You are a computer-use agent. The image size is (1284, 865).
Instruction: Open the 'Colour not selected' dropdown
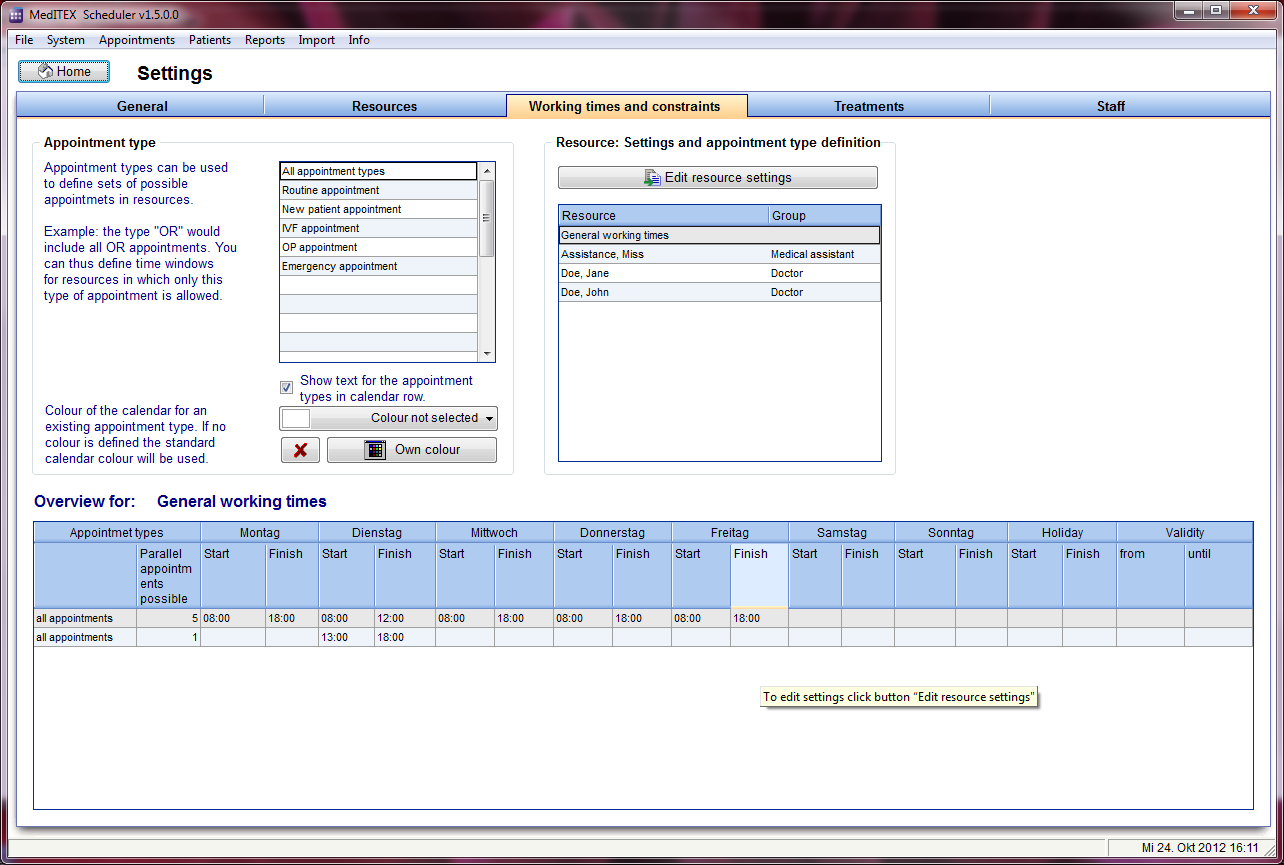pyautogui.click(x=388, y=418)
